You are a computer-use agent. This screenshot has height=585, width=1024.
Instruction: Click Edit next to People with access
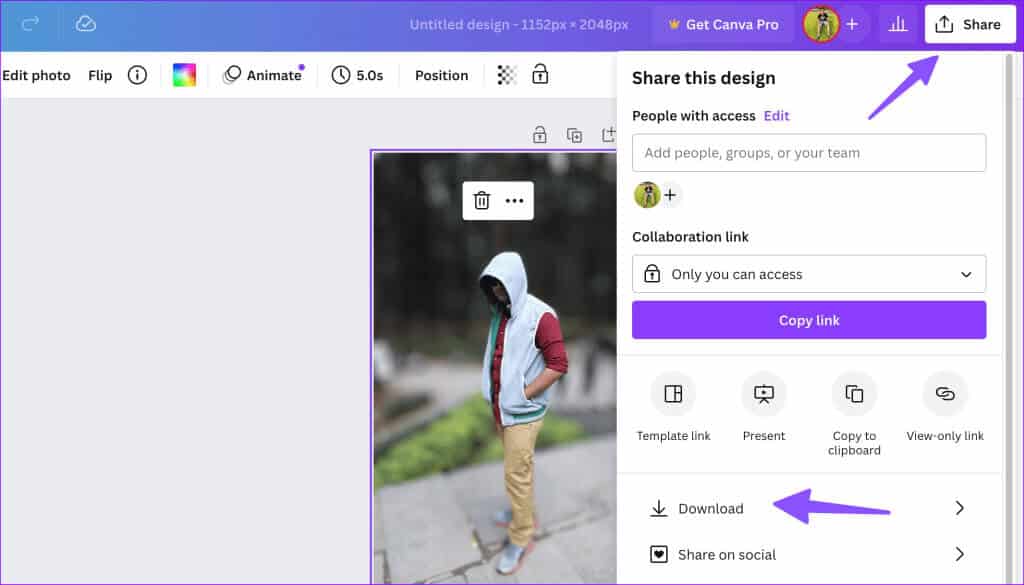776,116
